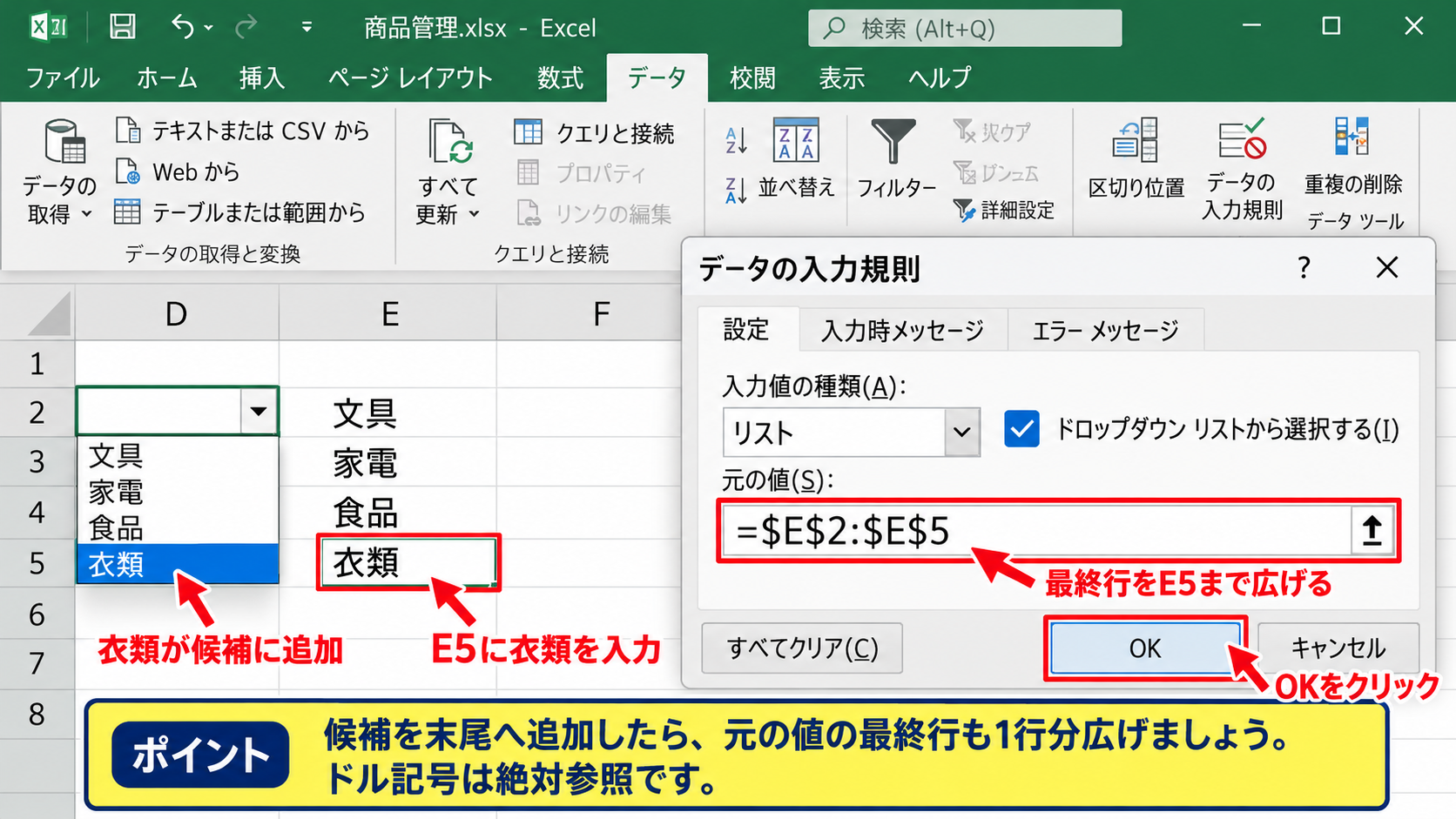Click the search box 検索 (Alt+Q)
1456x819 pixels.
pos(965,29)
